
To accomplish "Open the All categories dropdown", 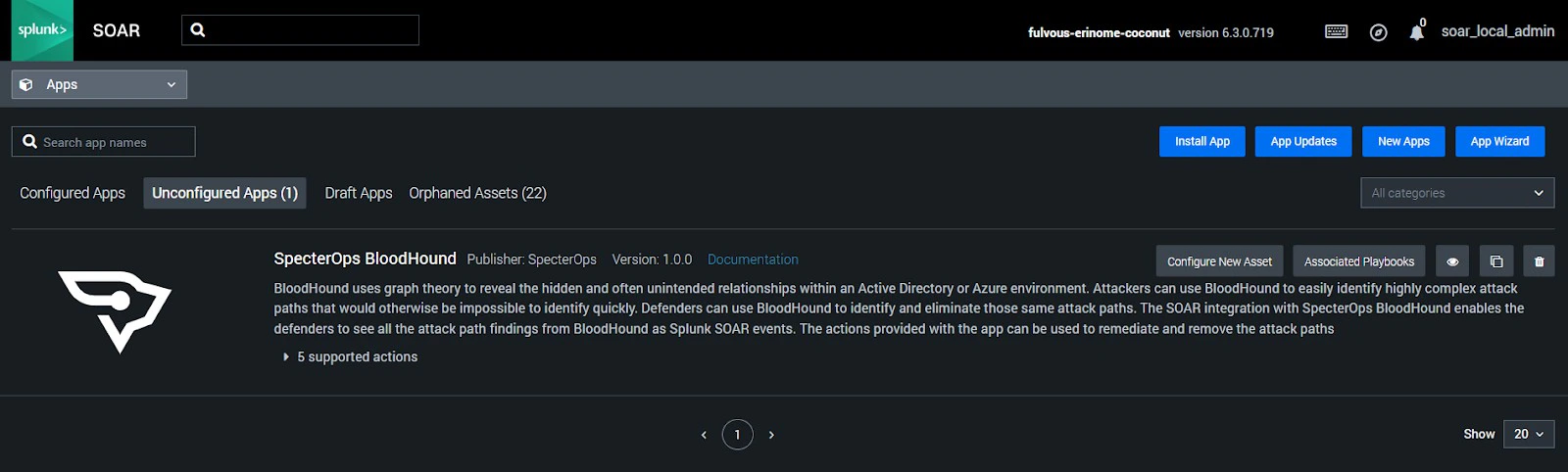I will pyautogui.click(x=1457, y=193).
